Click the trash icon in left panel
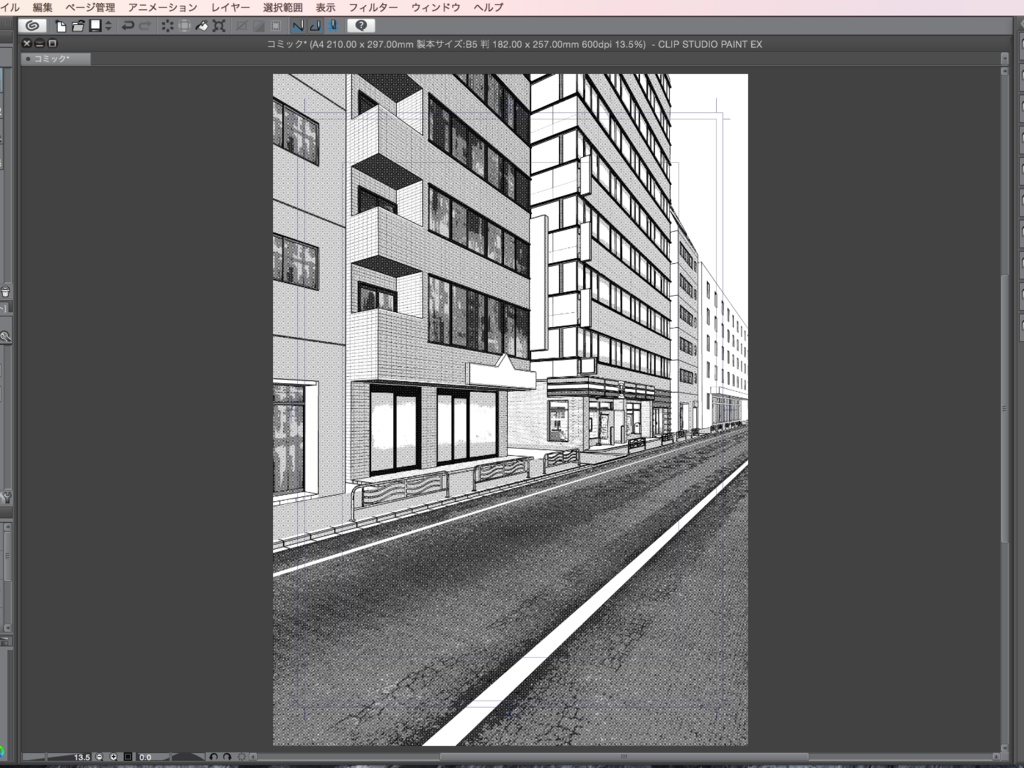 [x=5, y=292]
